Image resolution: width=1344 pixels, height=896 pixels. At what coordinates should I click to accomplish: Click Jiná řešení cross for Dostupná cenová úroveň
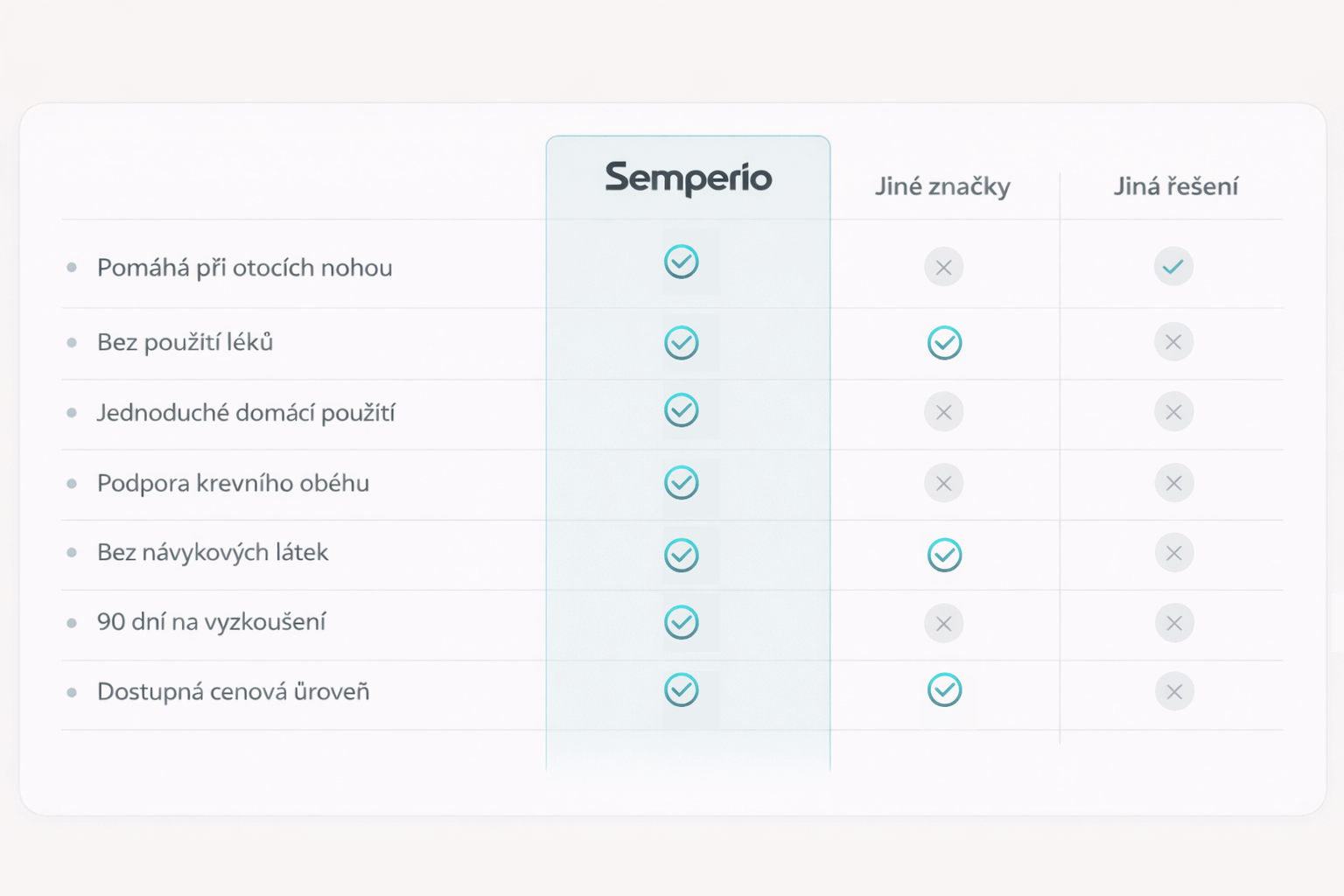click(x=1173, y=692)
